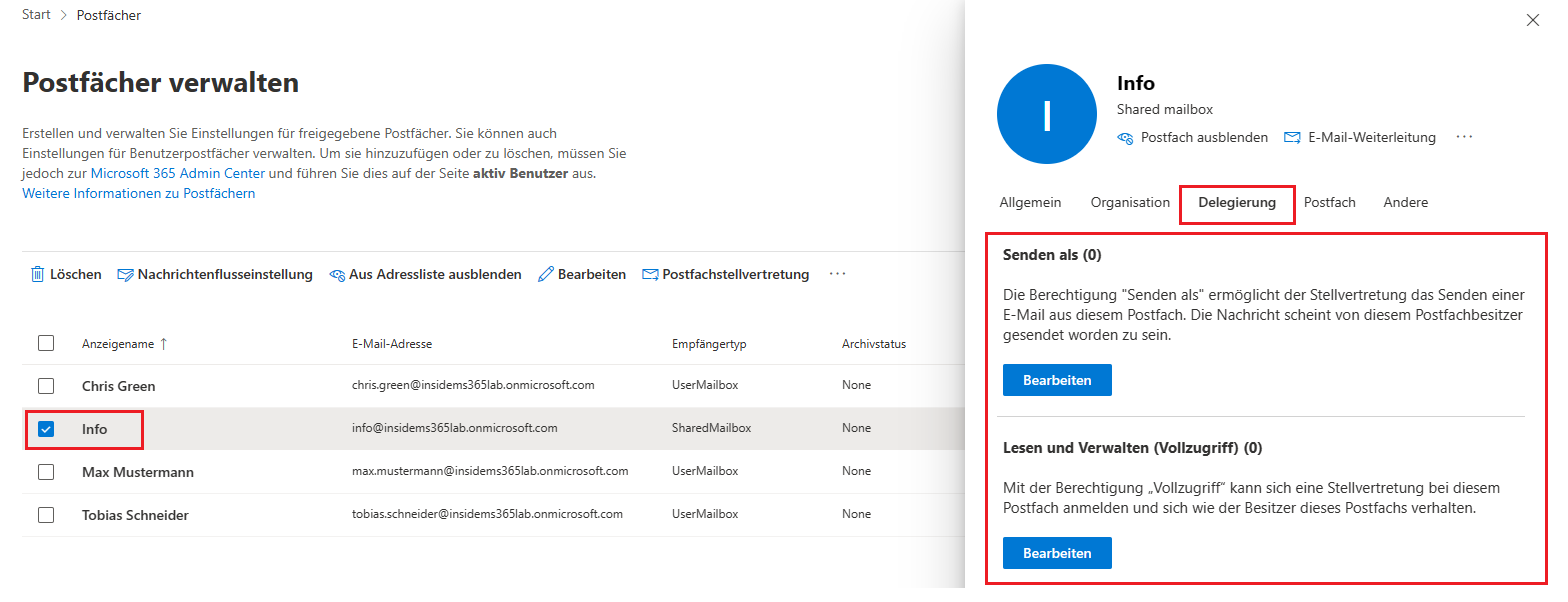Toggle the select-all checkbox in header
The height and width of the screenshot is (602, 1568).
46,343
